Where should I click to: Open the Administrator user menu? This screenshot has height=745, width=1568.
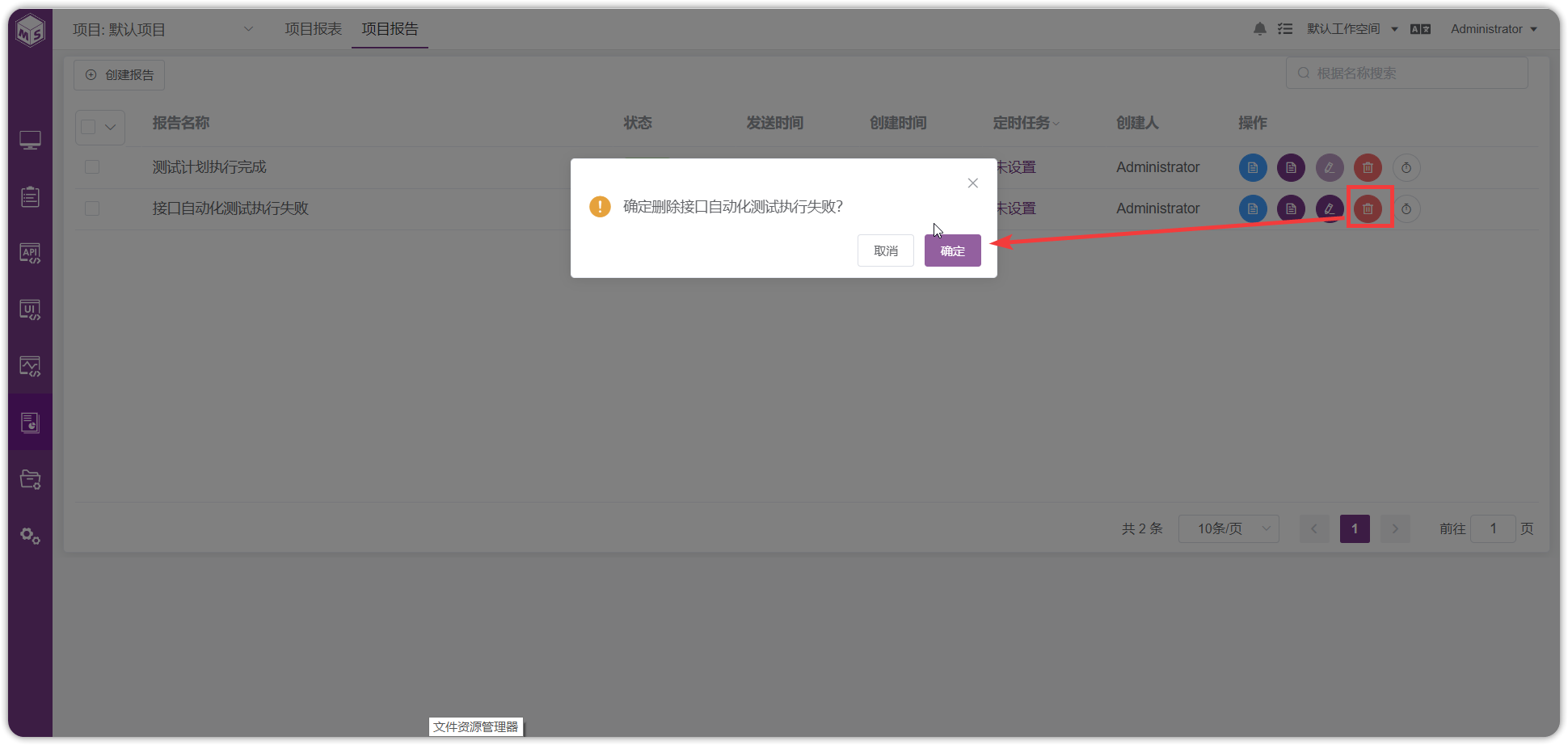coord(1494,29)
